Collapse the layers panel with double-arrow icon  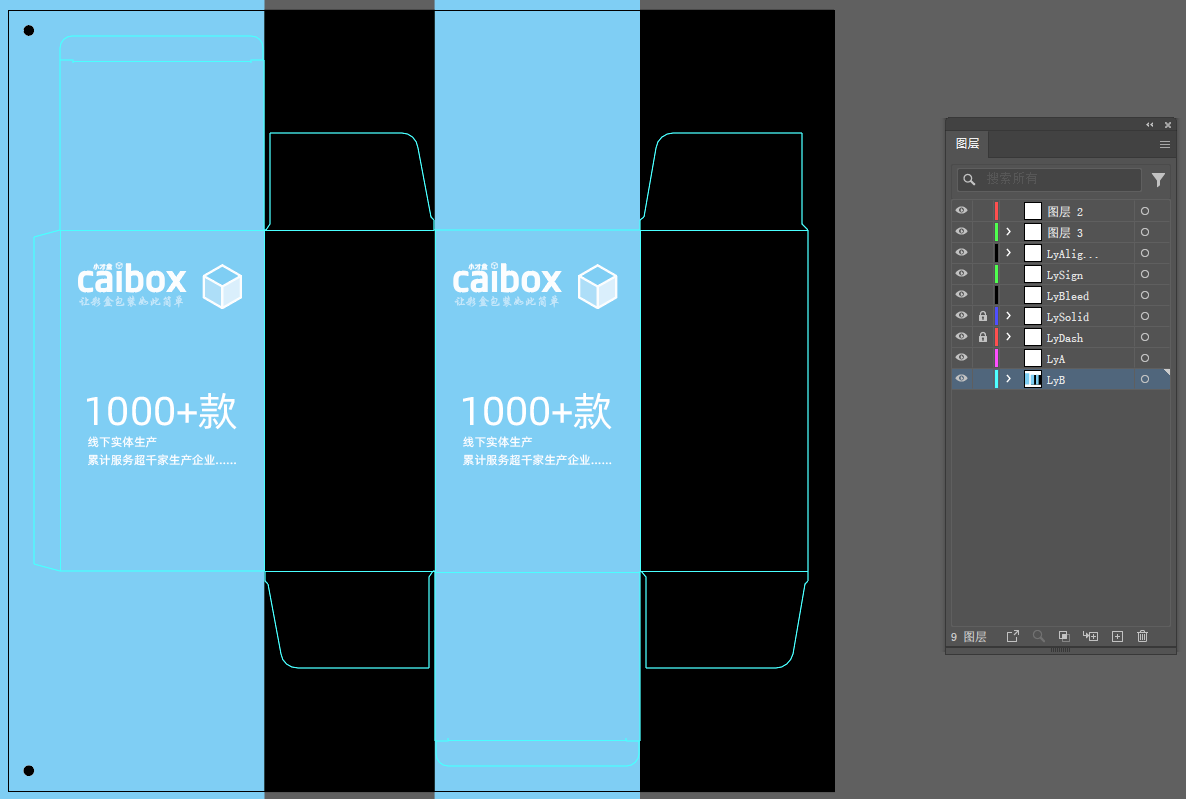pyautogui.click(x=1150, y=125)
